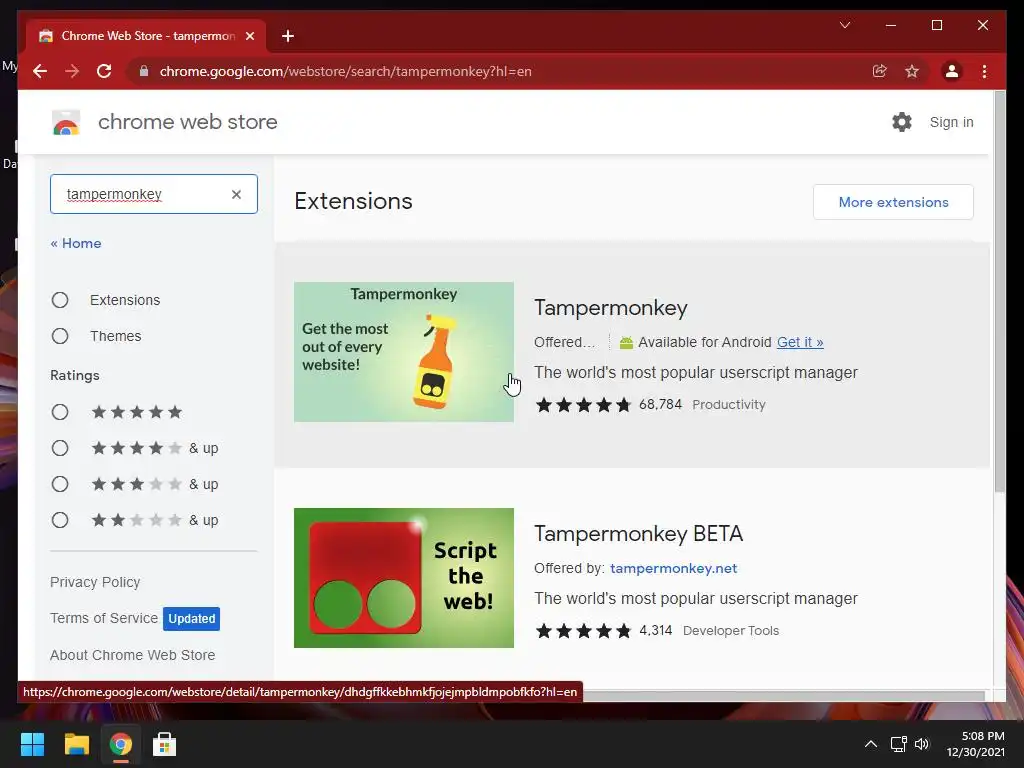
Task: Open network status in tray
Action: point(899,744)
